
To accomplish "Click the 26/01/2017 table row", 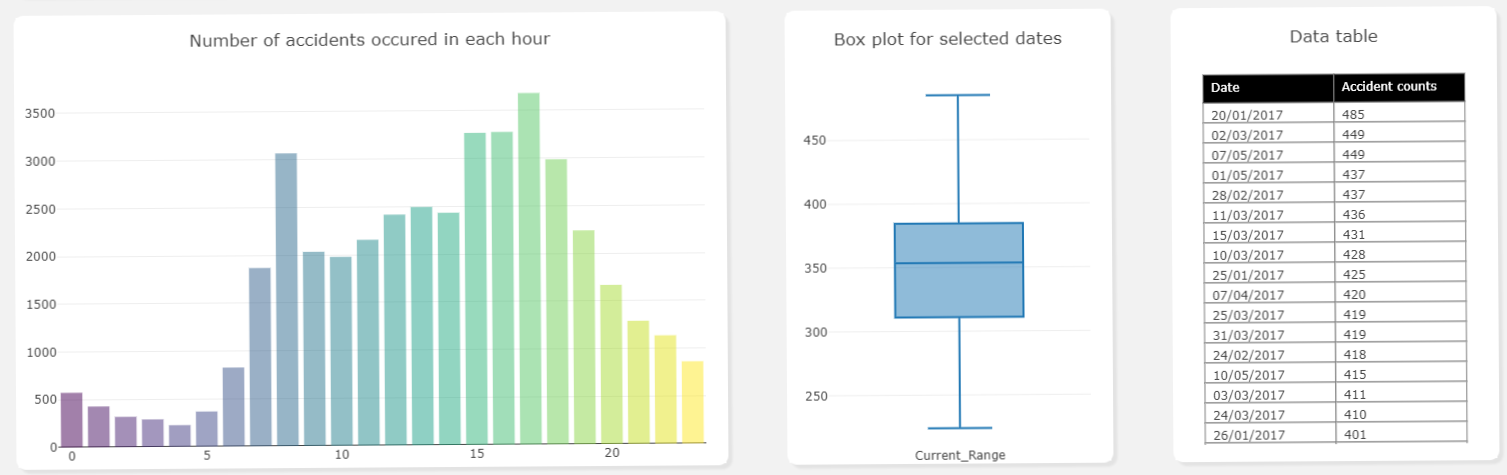I will 1334,433.
